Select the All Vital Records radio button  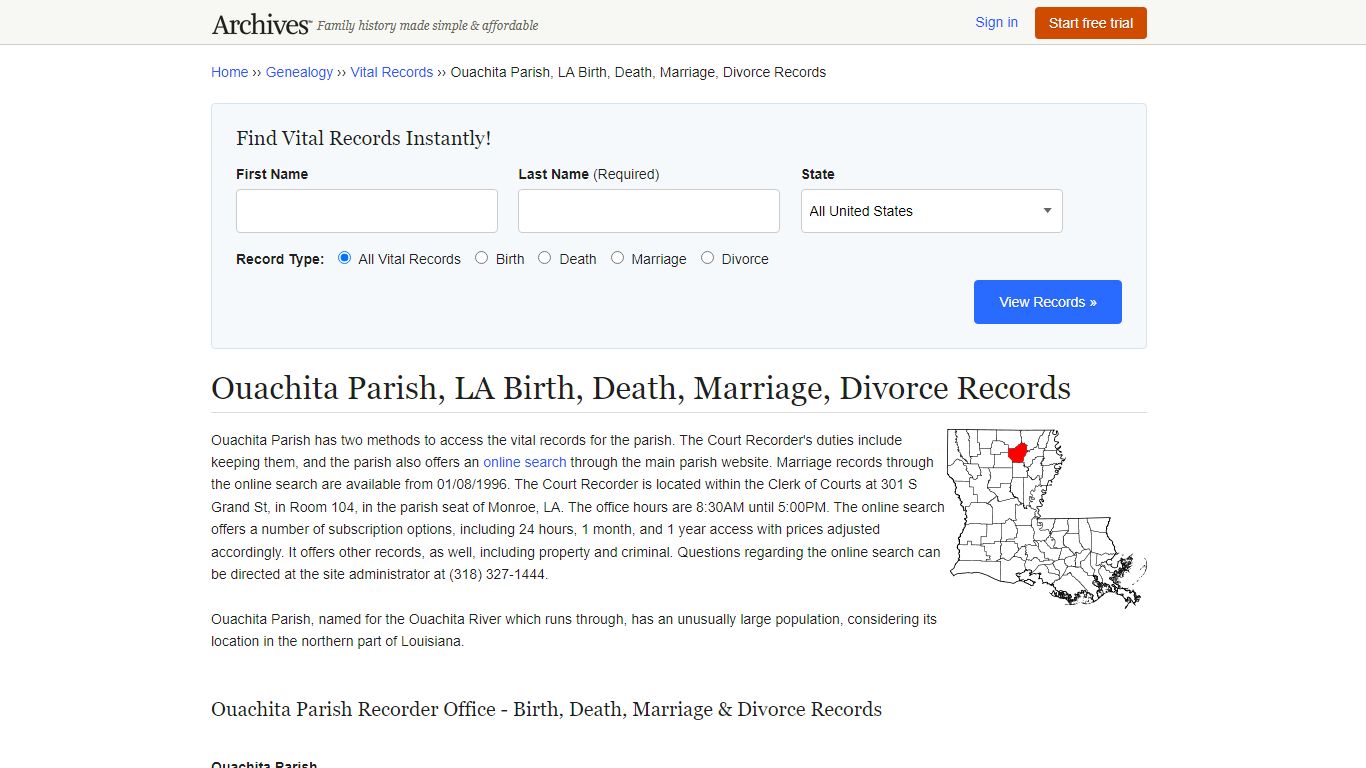(344, 258)
